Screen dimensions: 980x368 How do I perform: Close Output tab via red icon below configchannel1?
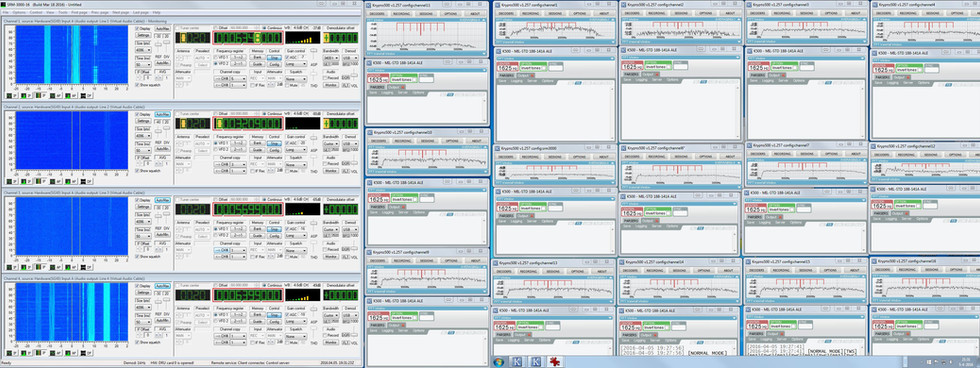coord(532,76)
